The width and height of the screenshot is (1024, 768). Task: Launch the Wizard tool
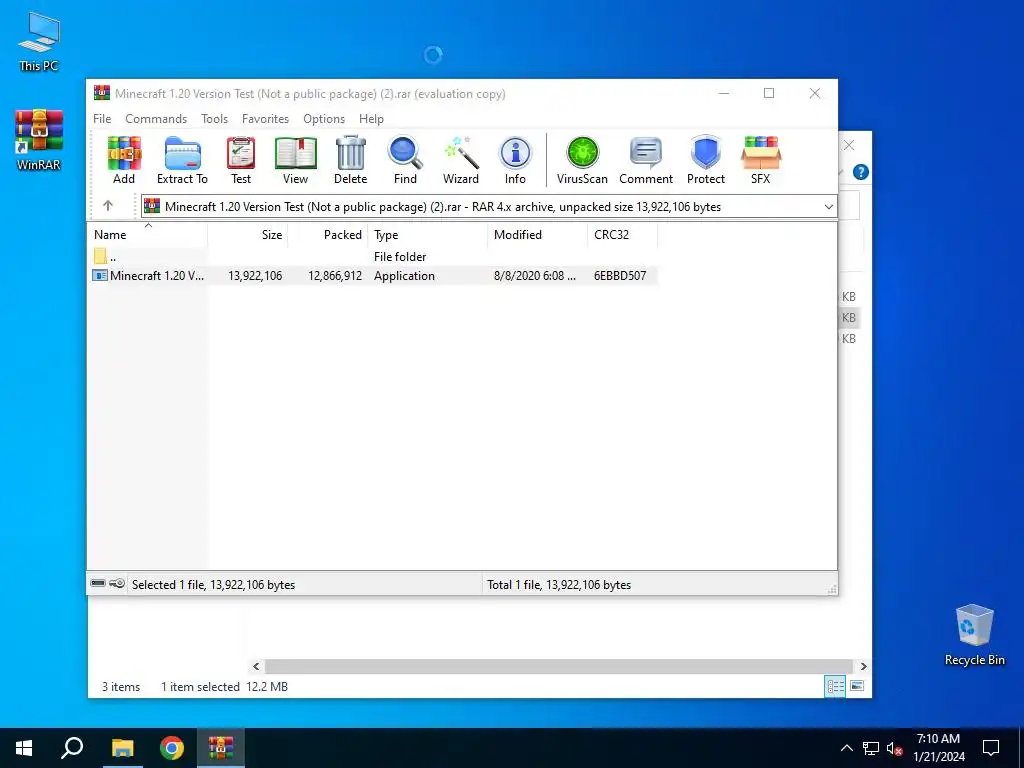[460, 160]
